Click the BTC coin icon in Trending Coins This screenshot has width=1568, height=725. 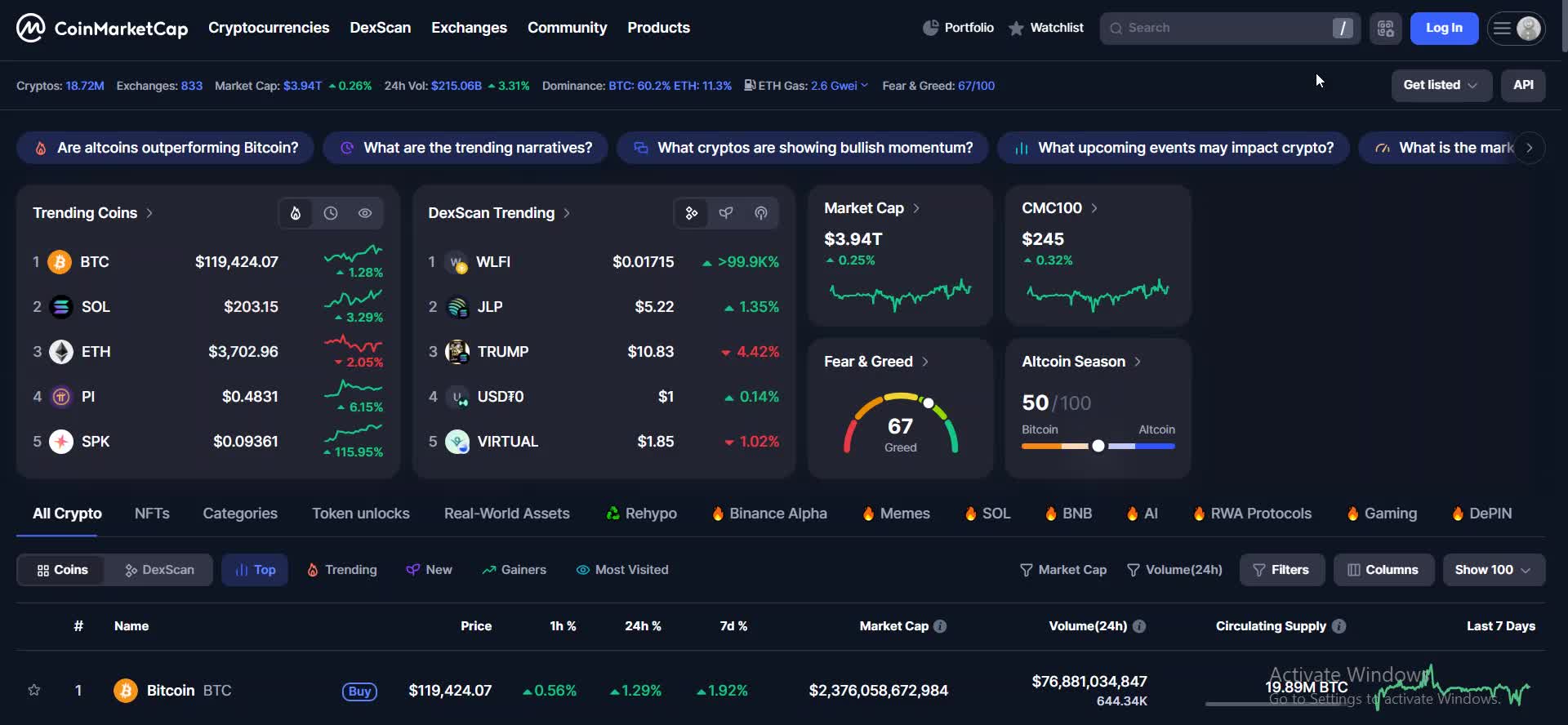coord(60,262)
